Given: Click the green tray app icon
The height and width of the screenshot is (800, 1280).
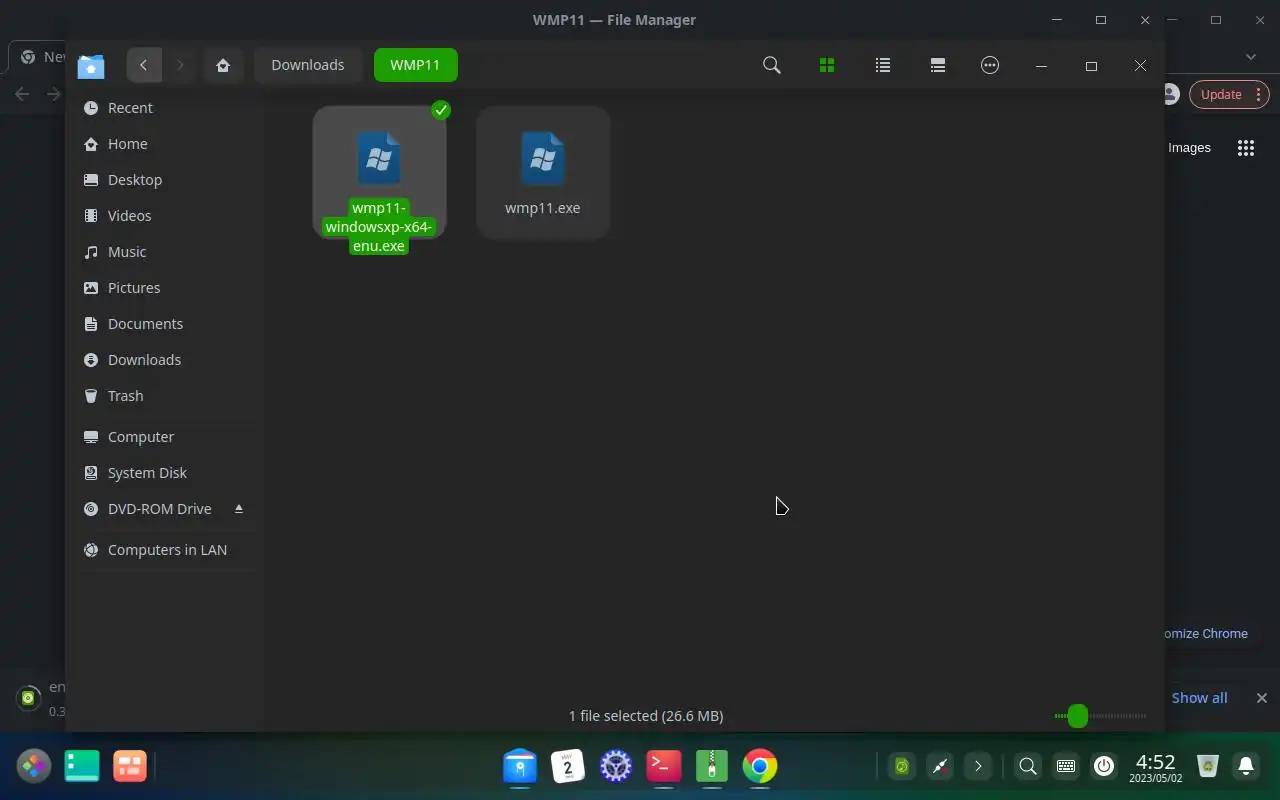Looking at the screenshot, I should 902,767.
